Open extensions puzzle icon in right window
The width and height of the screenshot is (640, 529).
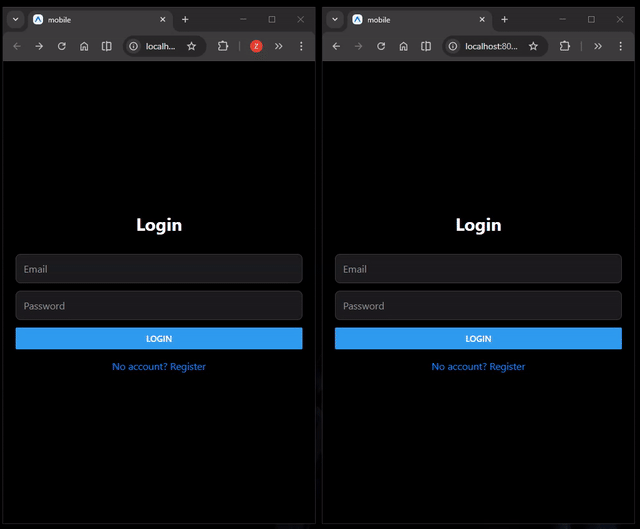[x=564, y=46]
